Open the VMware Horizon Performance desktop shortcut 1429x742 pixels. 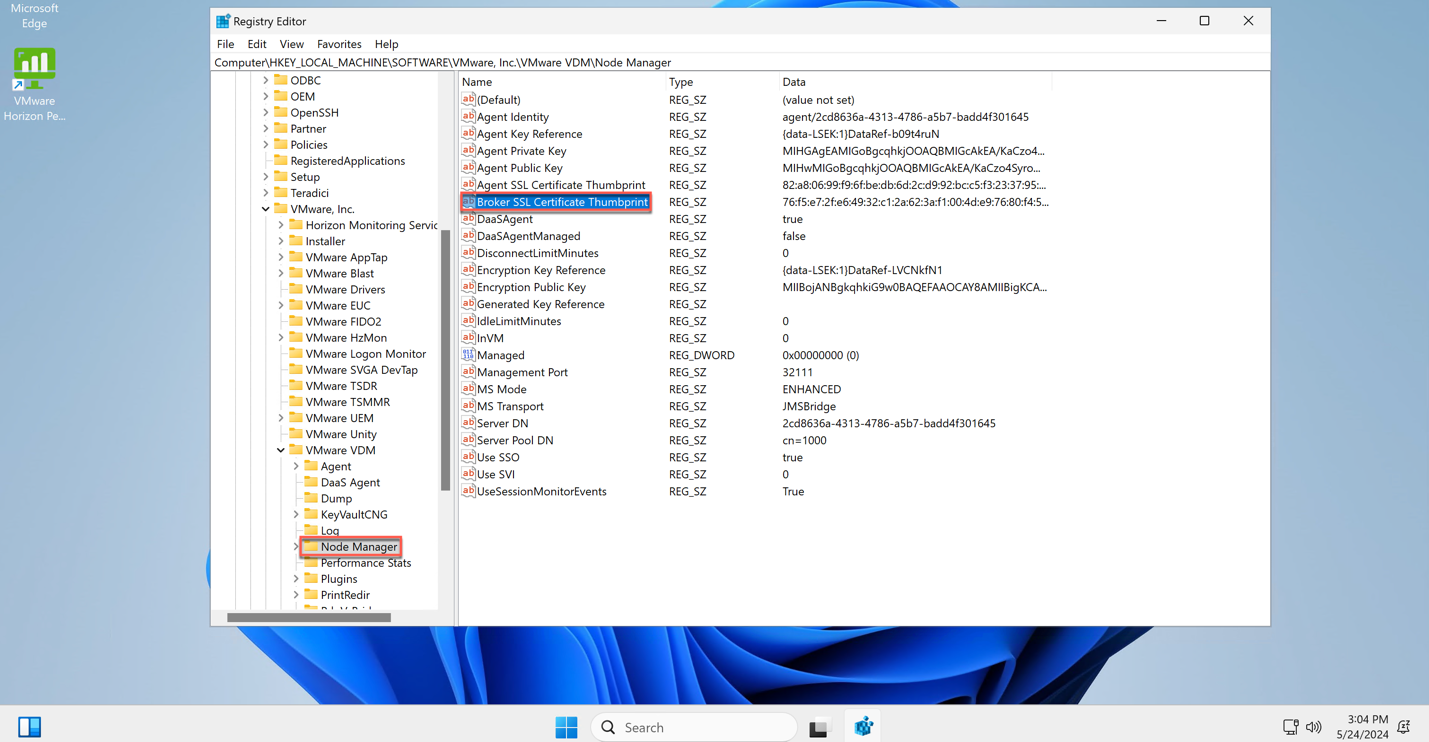tap(35, 86)
